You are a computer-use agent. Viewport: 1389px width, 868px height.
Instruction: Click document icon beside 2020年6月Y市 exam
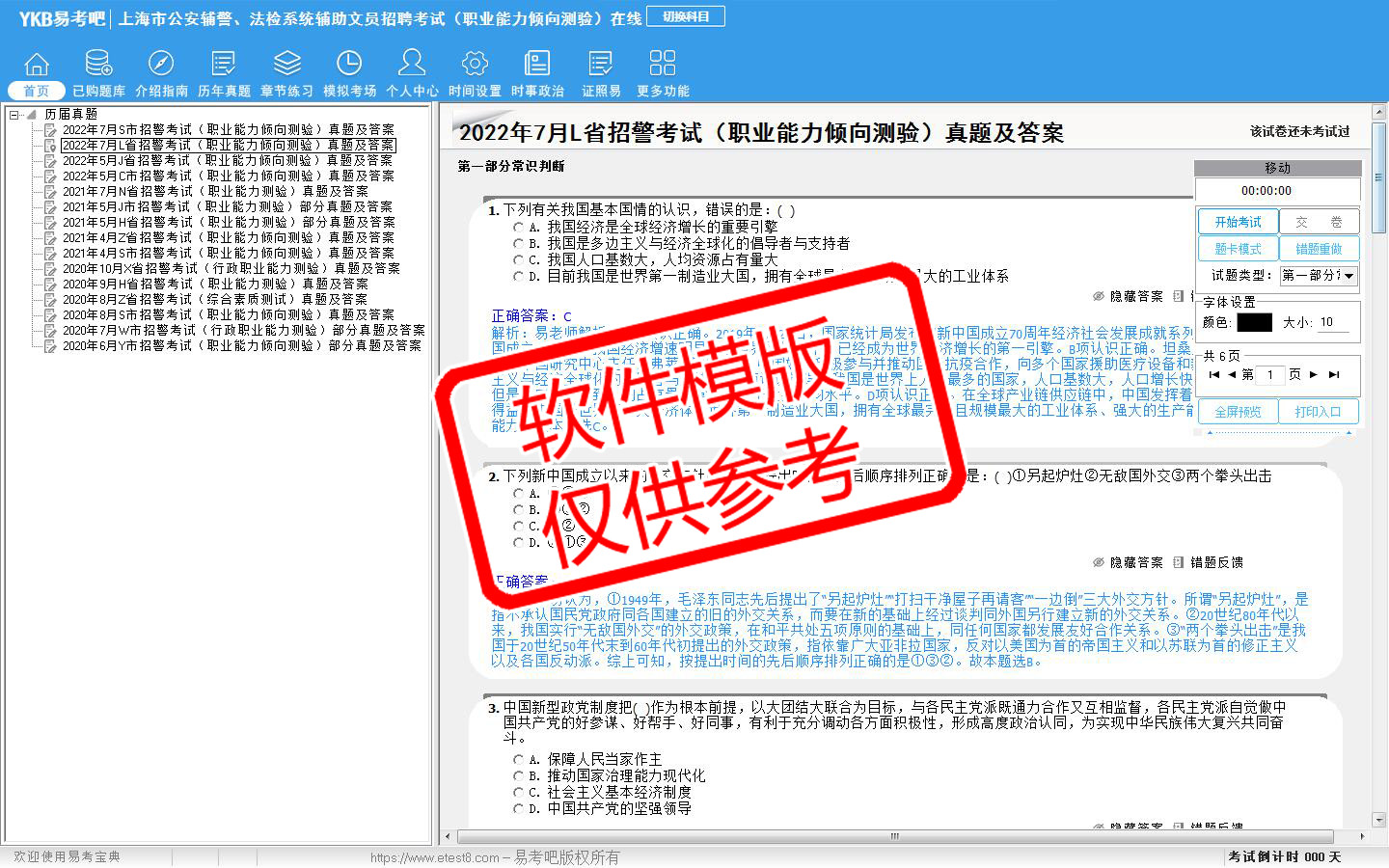50,345
